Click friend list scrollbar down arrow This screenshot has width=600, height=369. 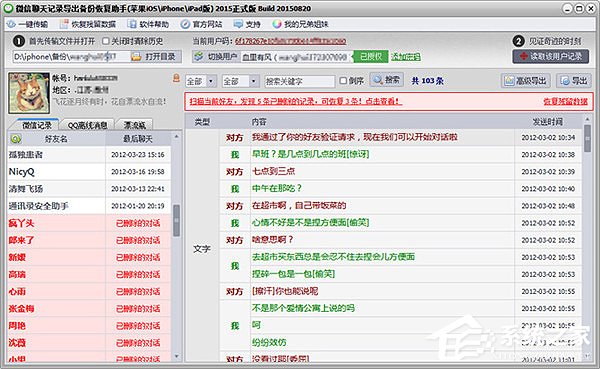176,356
